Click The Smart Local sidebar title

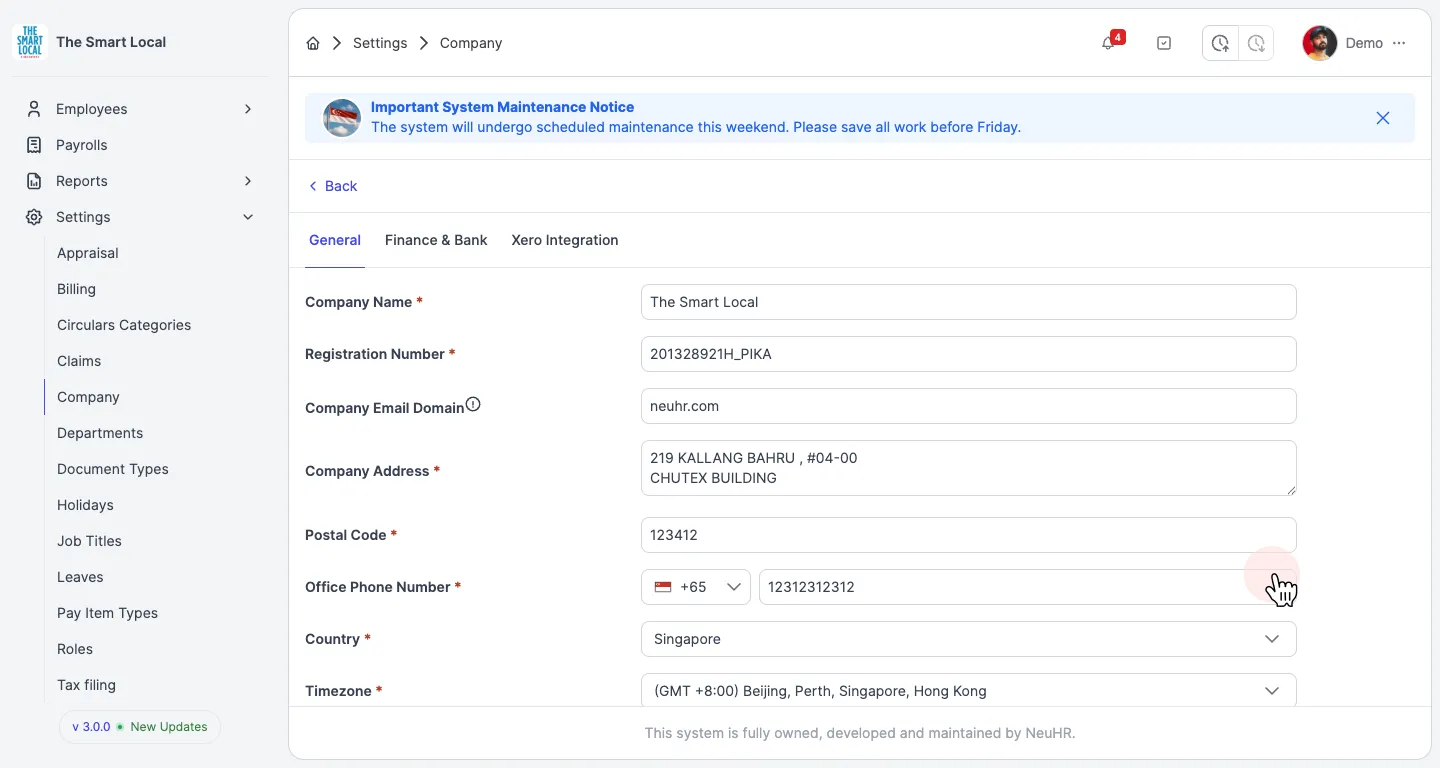(x=111, y=42)
